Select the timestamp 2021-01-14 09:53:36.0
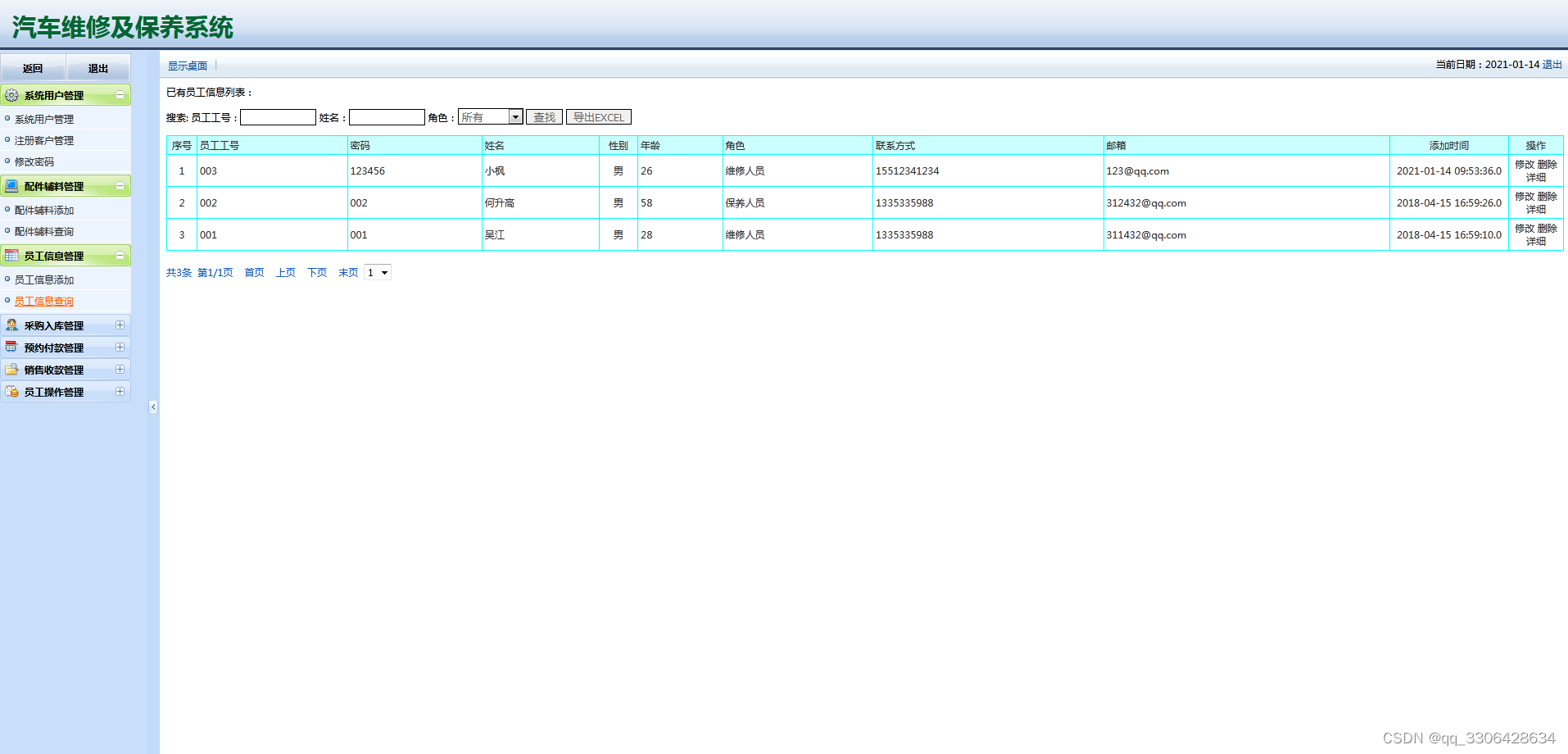The height and width of the screenshot is (754, 1568). click(x=1449, y=170)
